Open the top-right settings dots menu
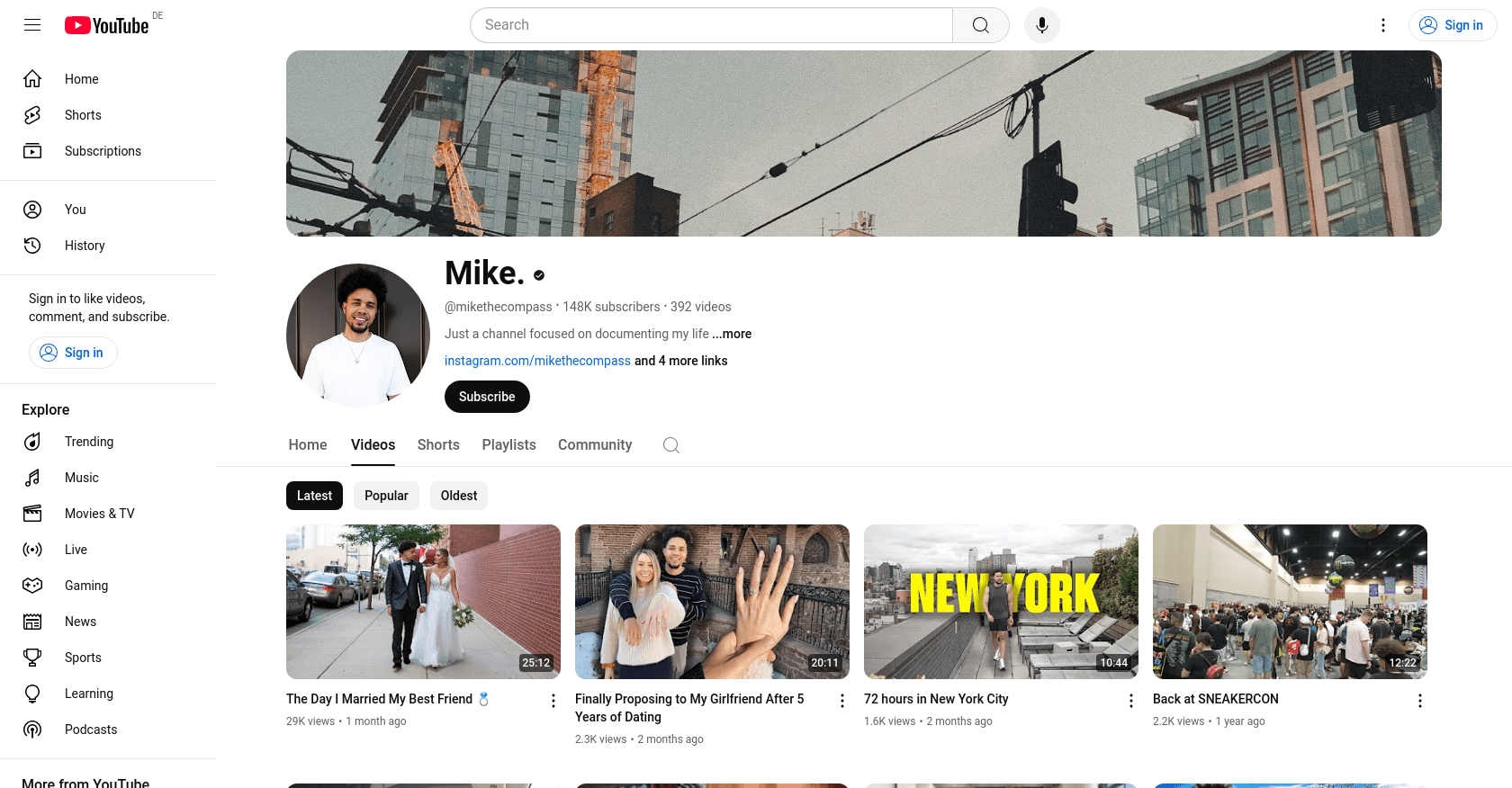Screen dimensions: 1512x788 pos(1383,25)
